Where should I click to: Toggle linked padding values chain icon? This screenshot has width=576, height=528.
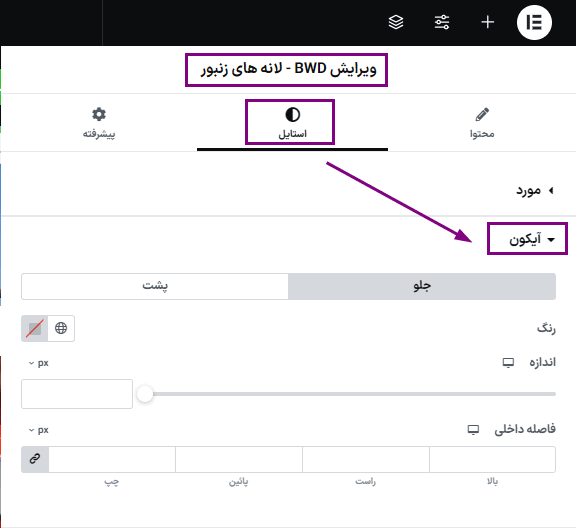(x=35, y=459)
